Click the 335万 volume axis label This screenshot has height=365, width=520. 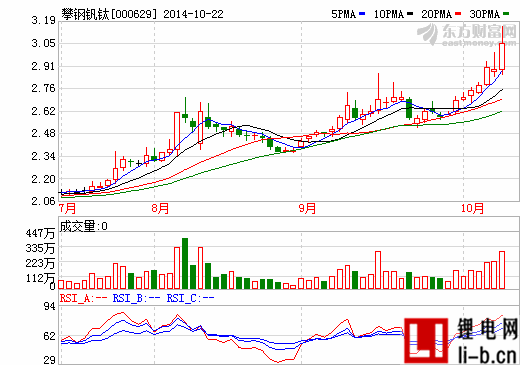pyautogui.click(x=40, y=248)
